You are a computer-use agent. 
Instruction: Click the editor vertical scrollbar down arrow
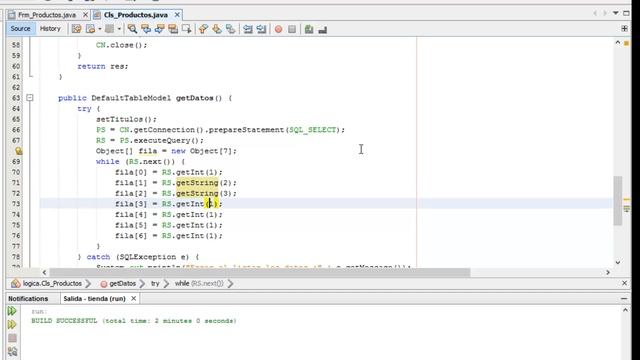[x=618, y=262]
